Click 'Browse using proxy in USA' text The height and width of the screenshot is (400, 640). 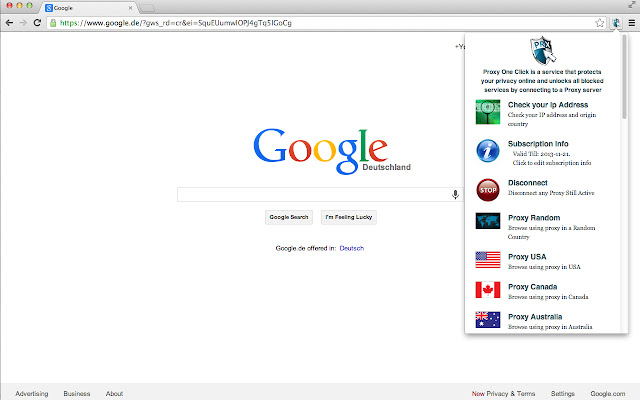coord(544,267)
